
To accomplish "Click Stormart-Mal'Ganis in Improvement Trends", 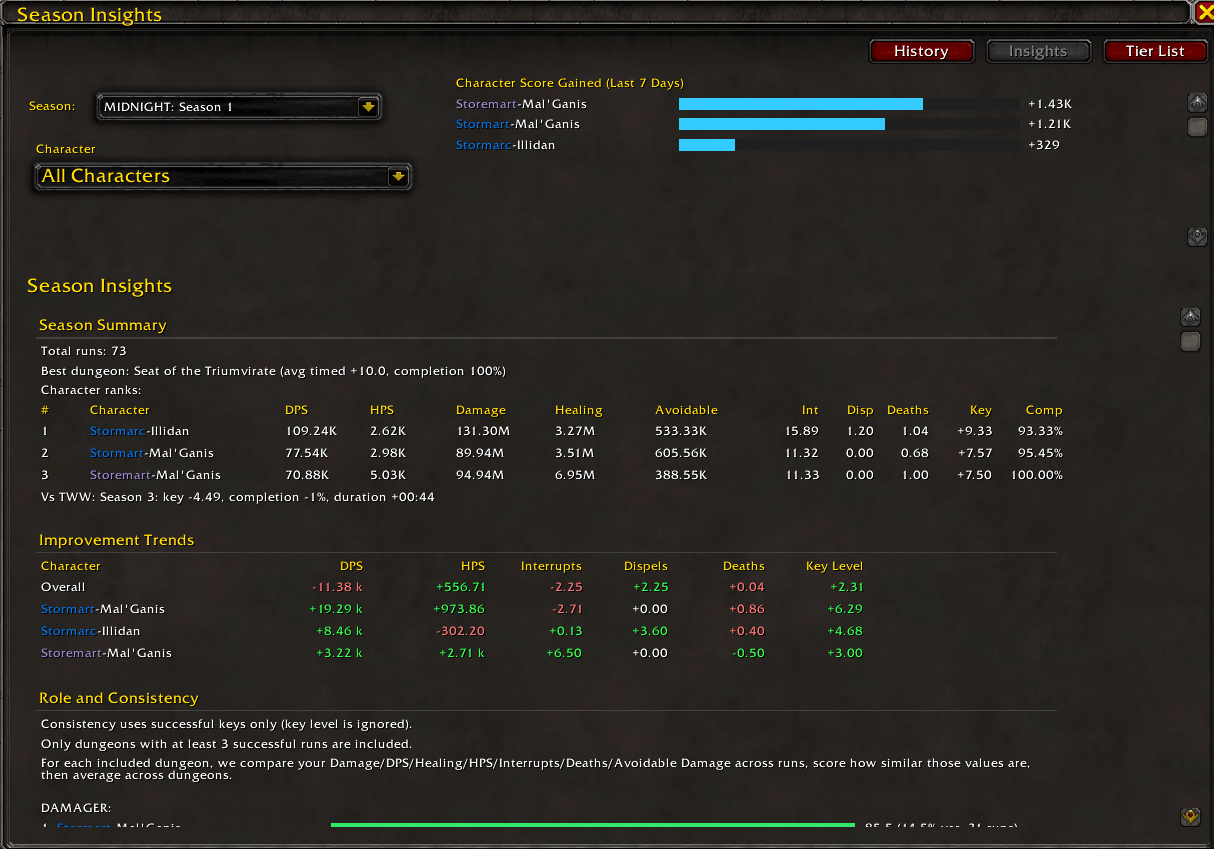I will (103, 609).
